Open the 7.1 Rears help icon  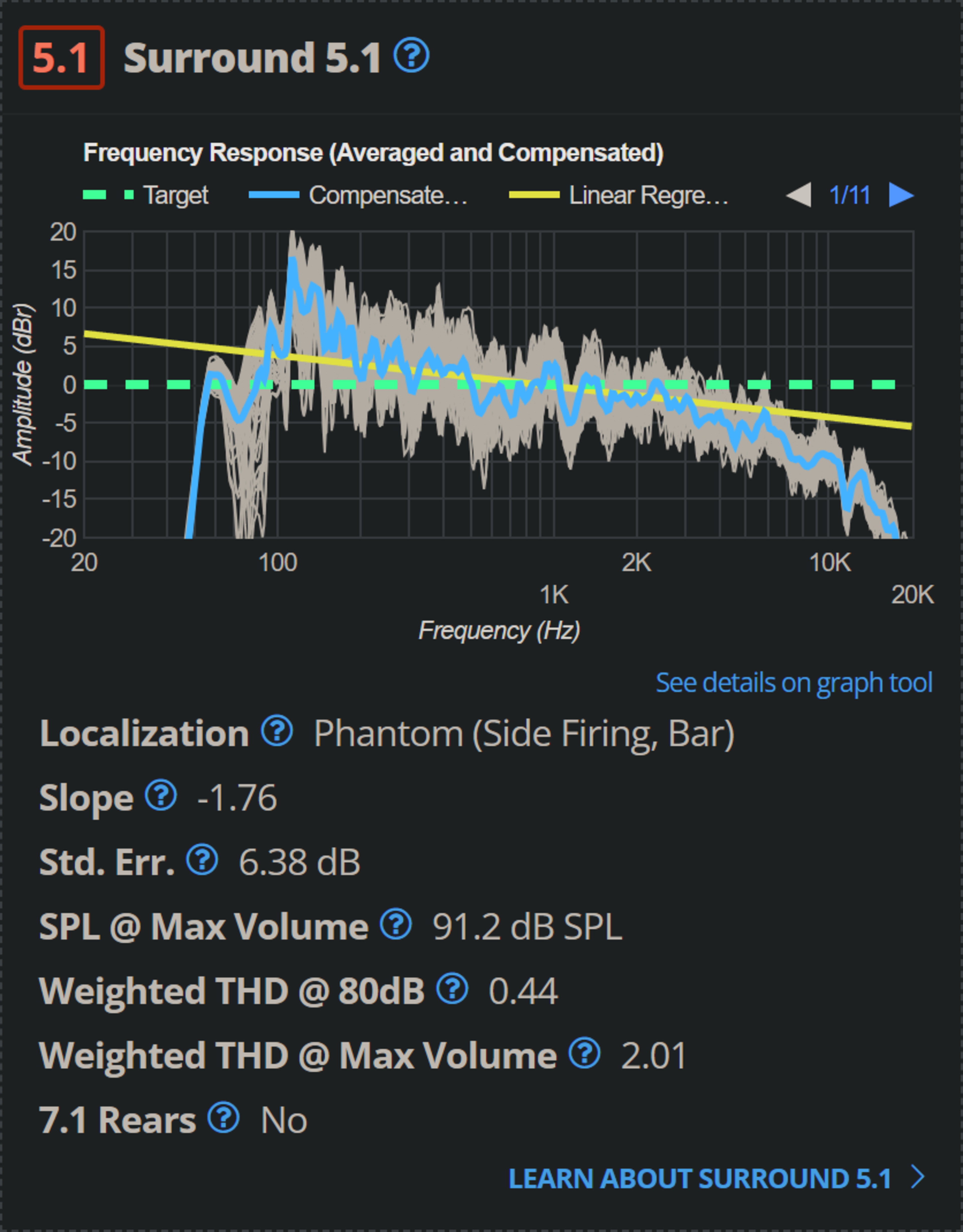(223, 1117)
